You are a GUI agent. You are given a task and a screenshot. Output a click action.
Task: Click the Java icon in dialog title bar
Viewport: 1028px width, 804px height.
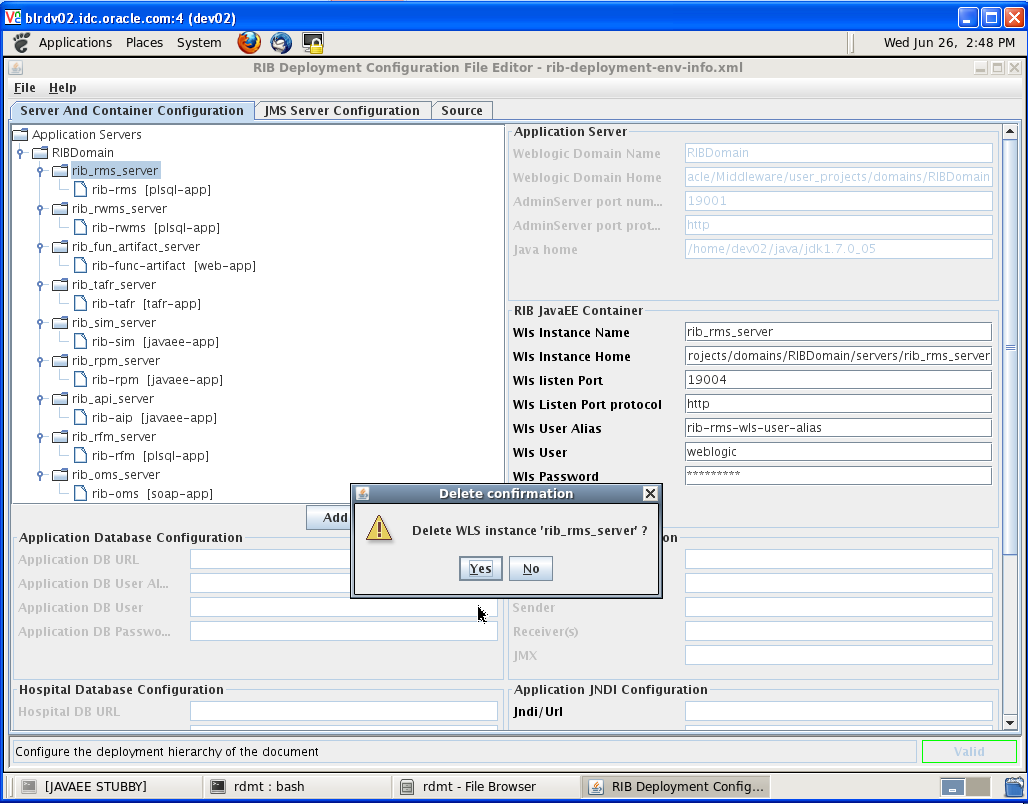click(363, 493)
